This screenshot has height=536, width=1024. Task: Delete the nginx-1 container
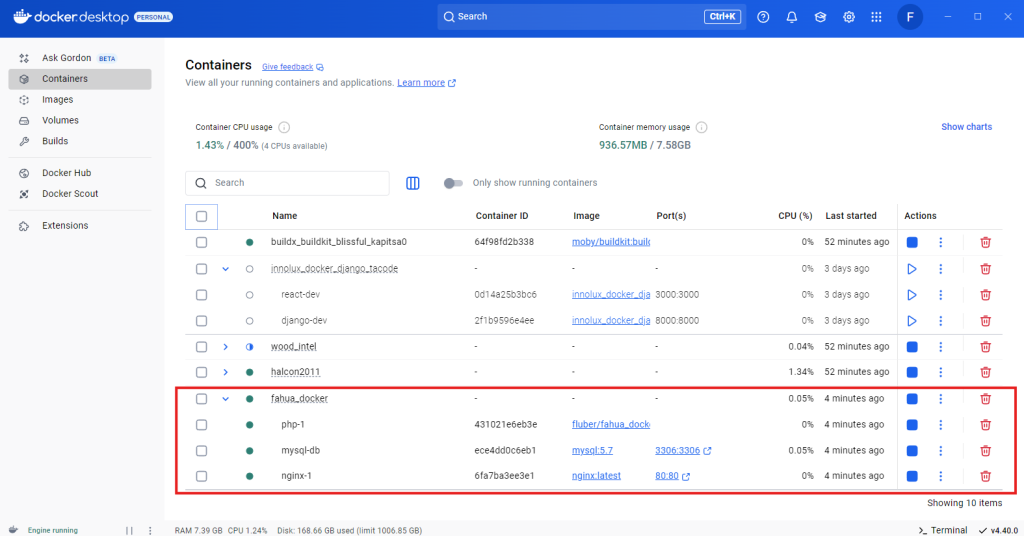pyautogui.click(x=985, y=476)
